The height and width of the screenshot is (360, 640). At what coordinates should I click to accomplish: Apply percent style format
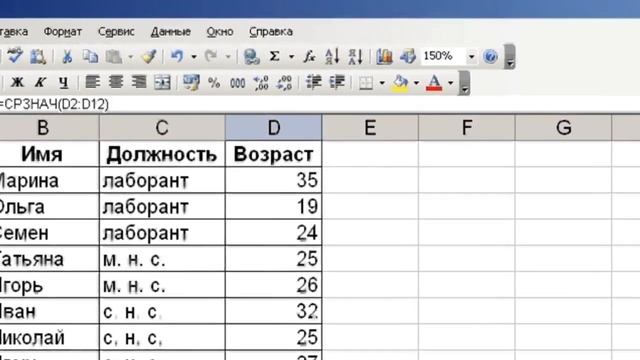coord(214,83)
